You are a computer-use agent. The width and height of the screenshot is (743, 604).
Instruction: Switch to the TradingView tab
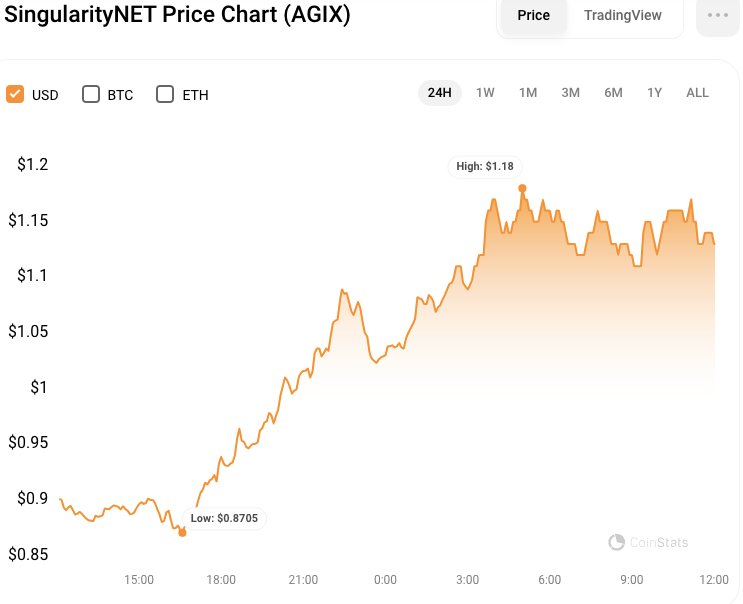click(622, 16)
